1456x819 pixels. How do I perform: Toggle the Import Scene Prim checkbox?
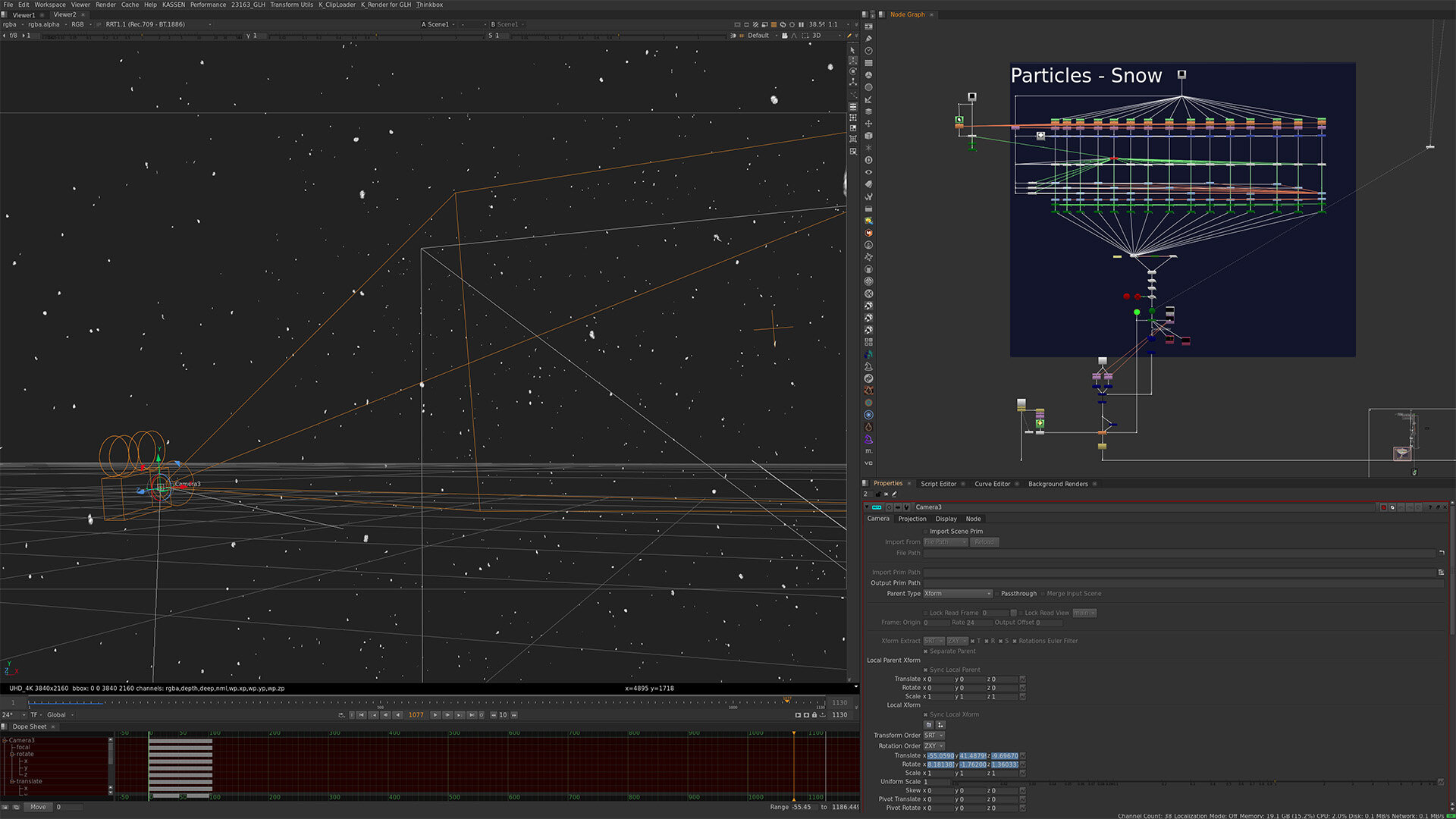point(926,532)
